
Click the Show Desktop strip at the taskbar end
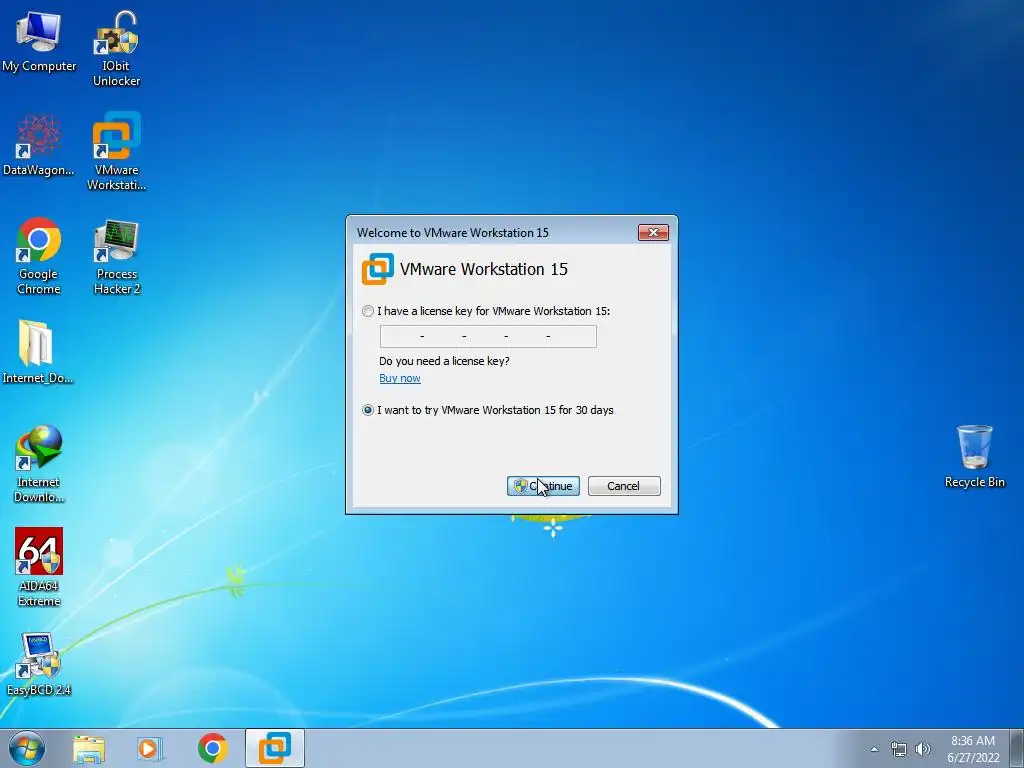click(1017, 748)
